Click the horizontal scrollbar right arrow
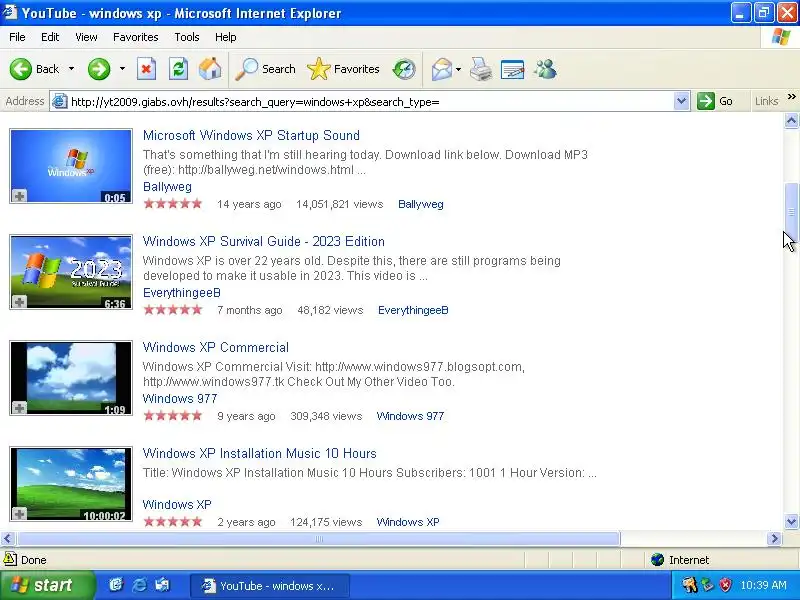800x600 pixels. click(x=774, y=538)
